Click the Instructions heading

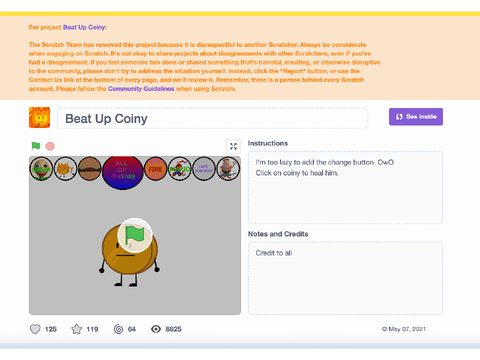click(x=268, y=143)
